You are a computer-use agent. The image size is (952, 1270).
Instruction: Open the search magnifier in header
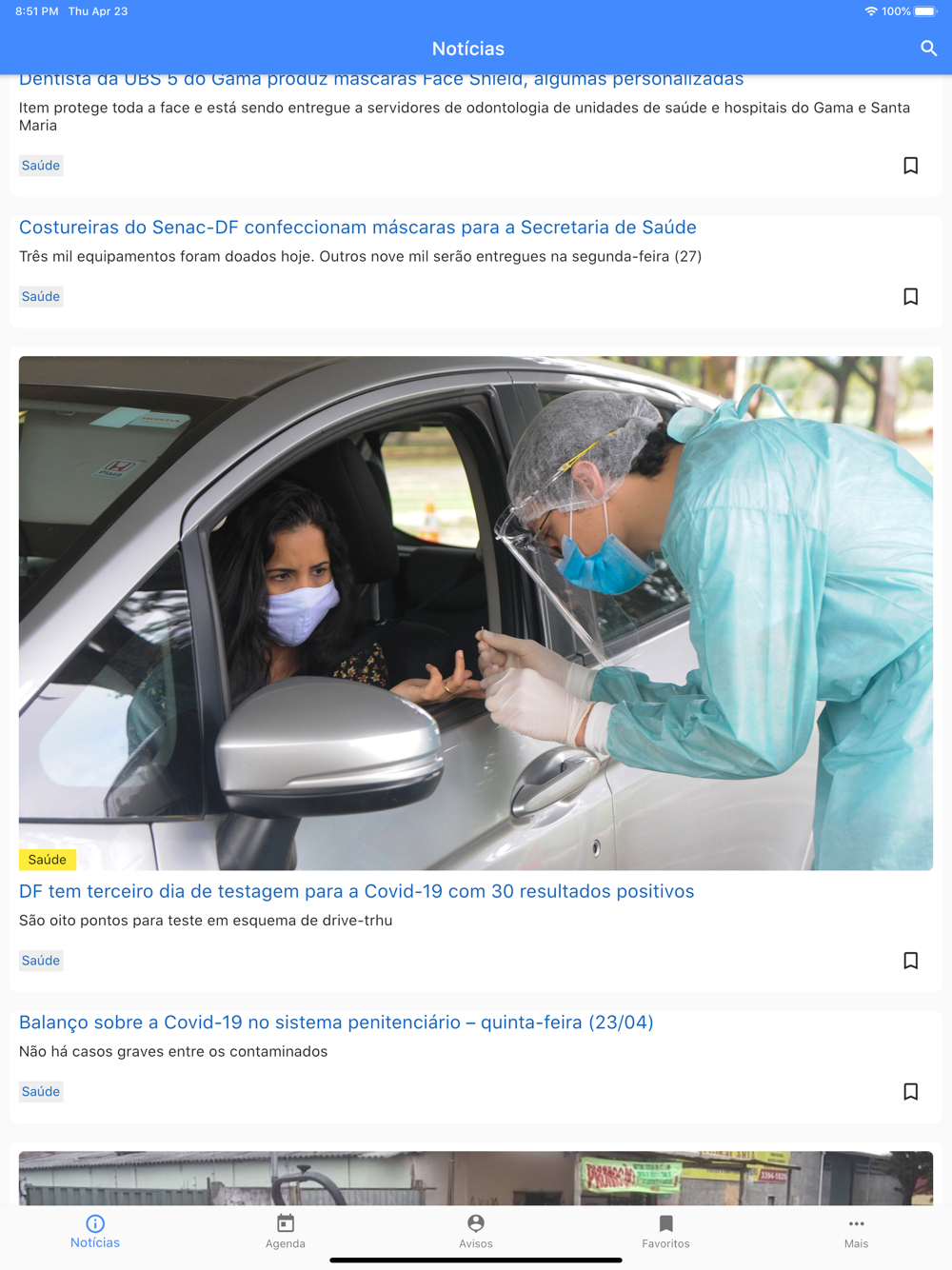(928, 49)
